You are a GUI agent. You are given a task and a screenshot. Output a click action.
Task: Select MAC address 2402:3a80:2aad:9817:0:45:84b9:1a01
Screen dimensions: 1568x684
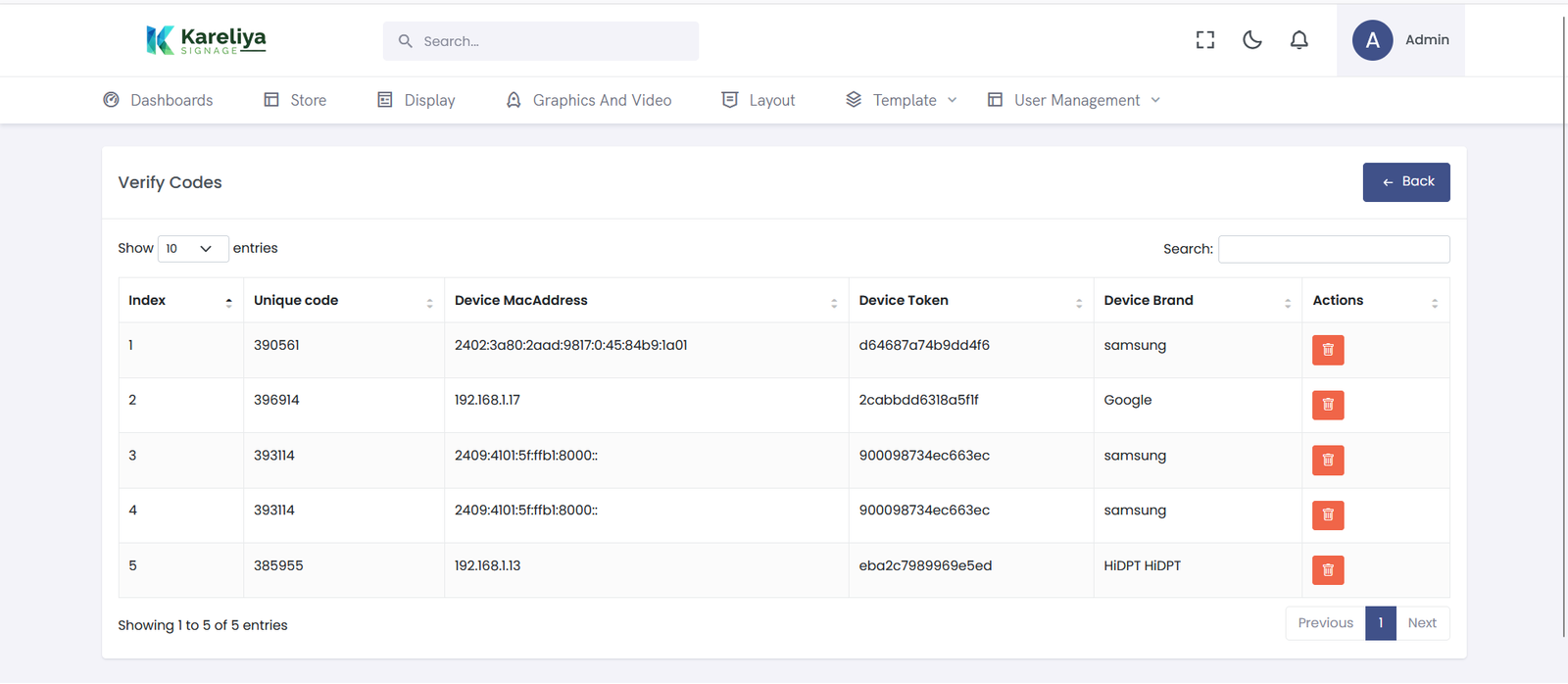[x=571, y=345]
